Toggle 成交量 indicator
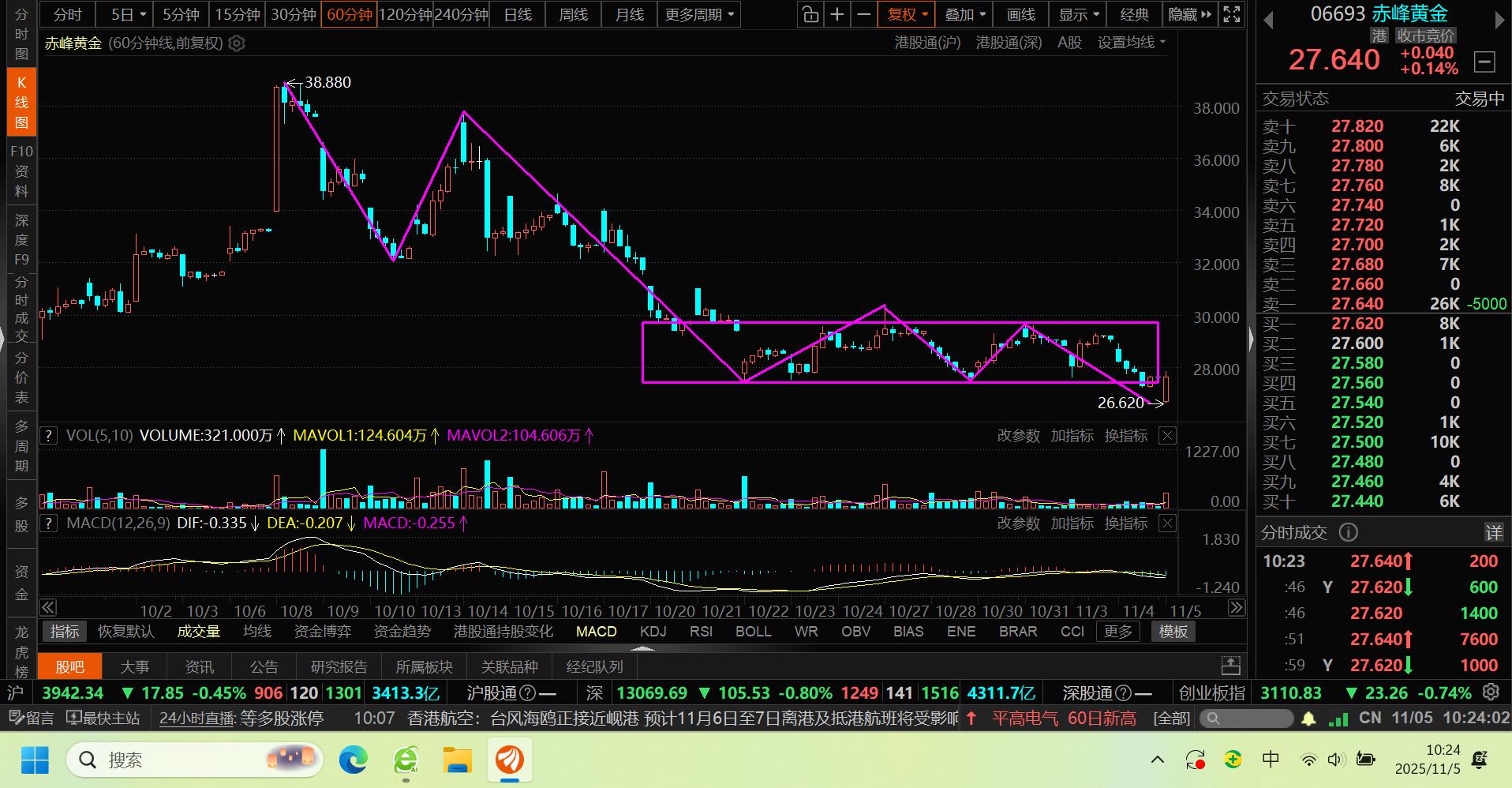Screen dimensions: 1512x788 198,632
